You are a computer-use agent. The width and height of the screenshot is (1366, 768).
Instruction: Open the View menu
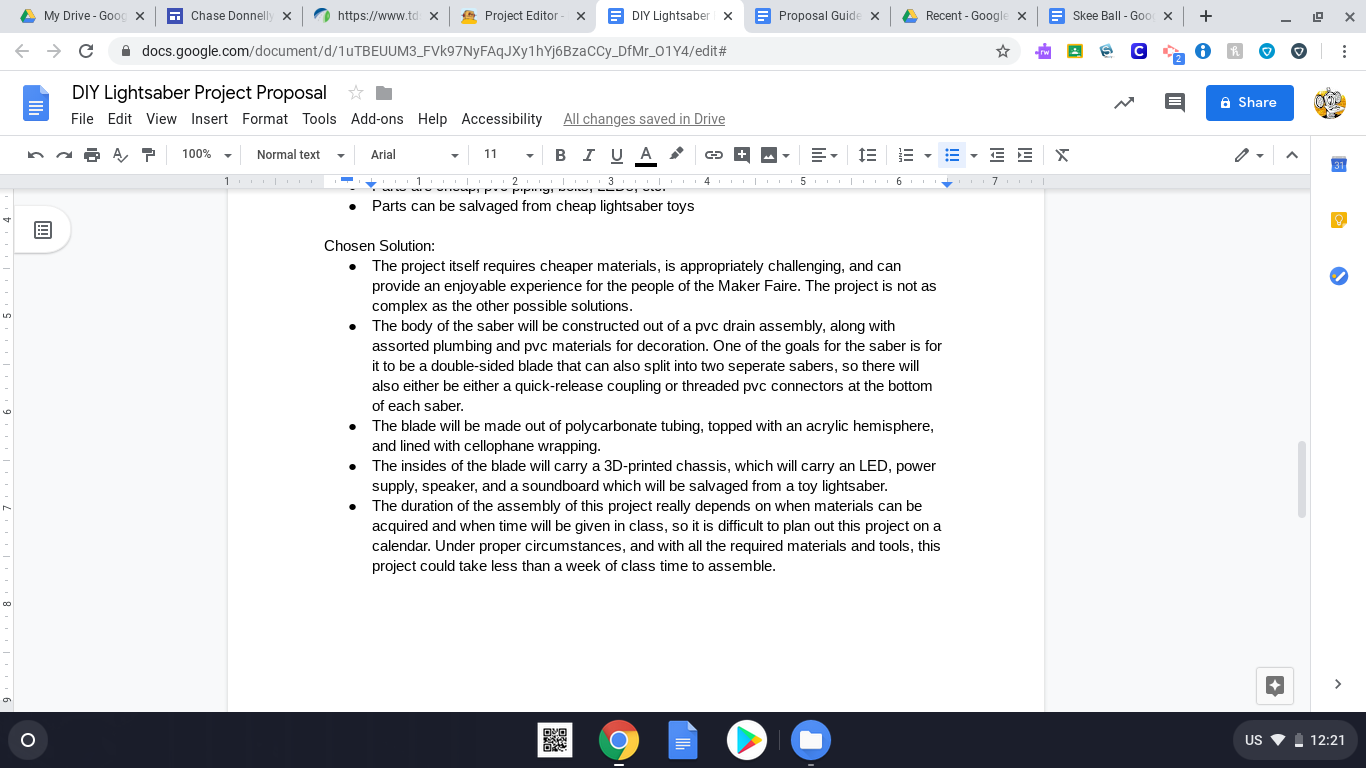point(161,119)
